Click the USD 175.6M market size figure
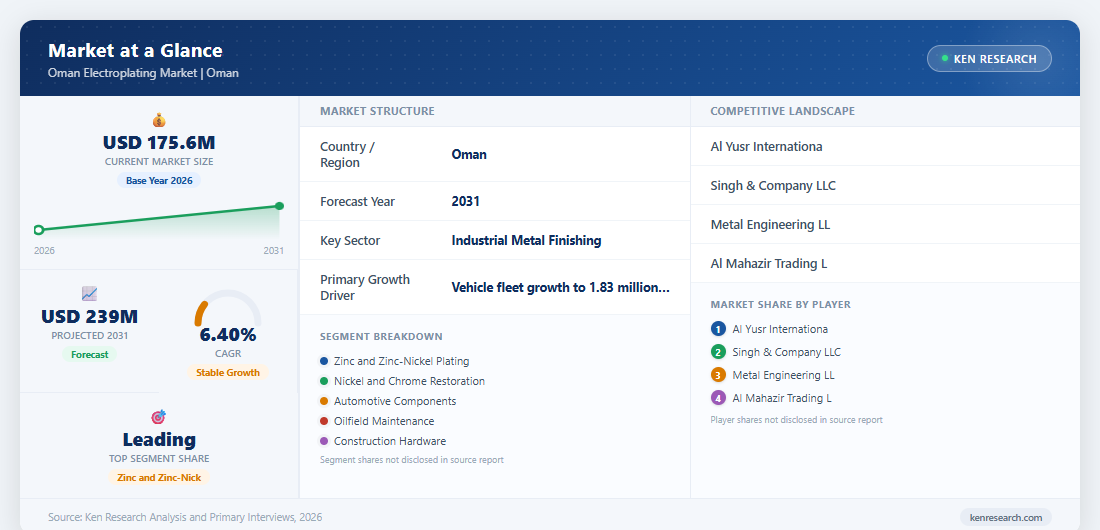Image resolution: width=1100 pixels, height=530 pixels. (x=159, y=143)
